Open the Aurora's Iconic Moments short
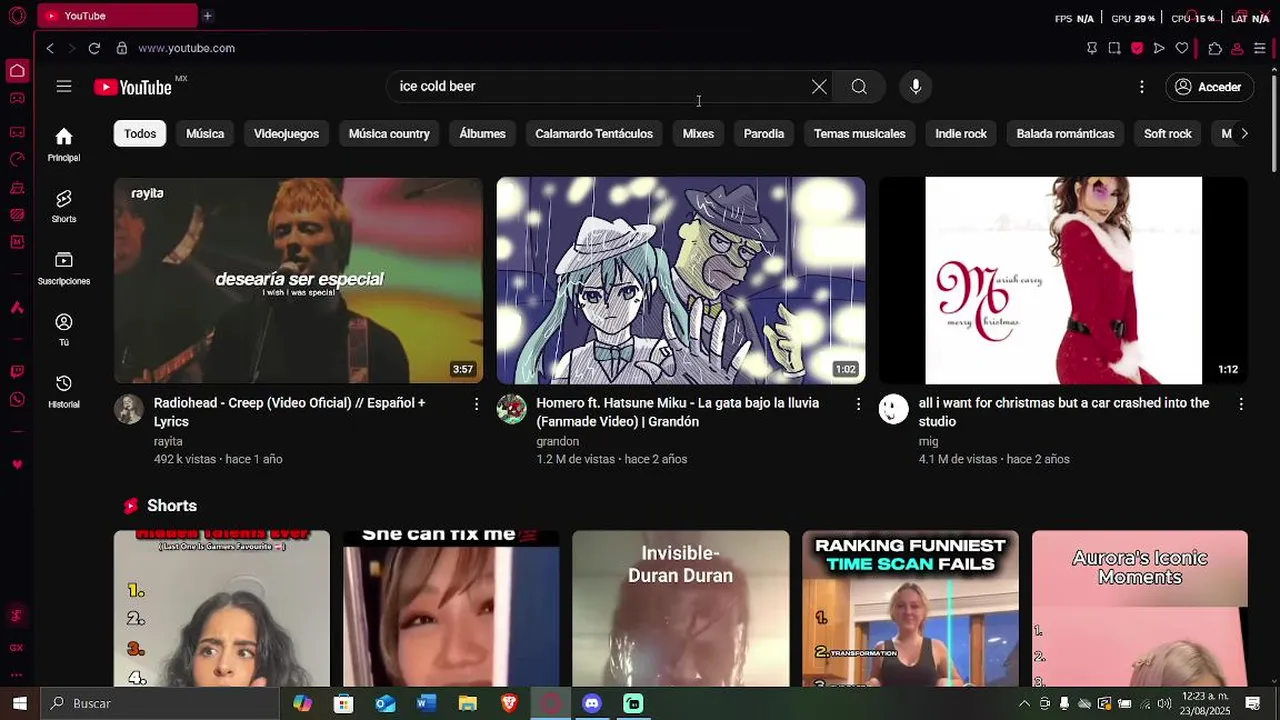The width and height of the screenshot is (1280, 720). (1140, 608)
